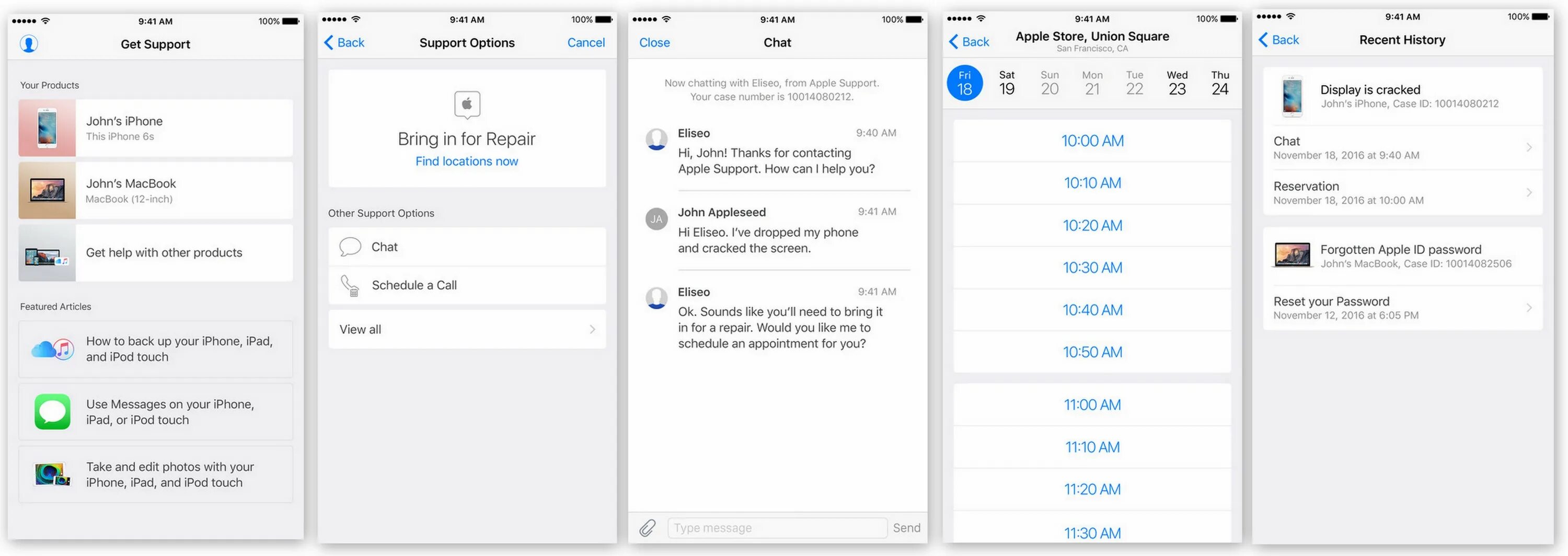1568x556 pixels.
Task: Select Sat 19 in date picker
Action: (x=1007, y=83)
